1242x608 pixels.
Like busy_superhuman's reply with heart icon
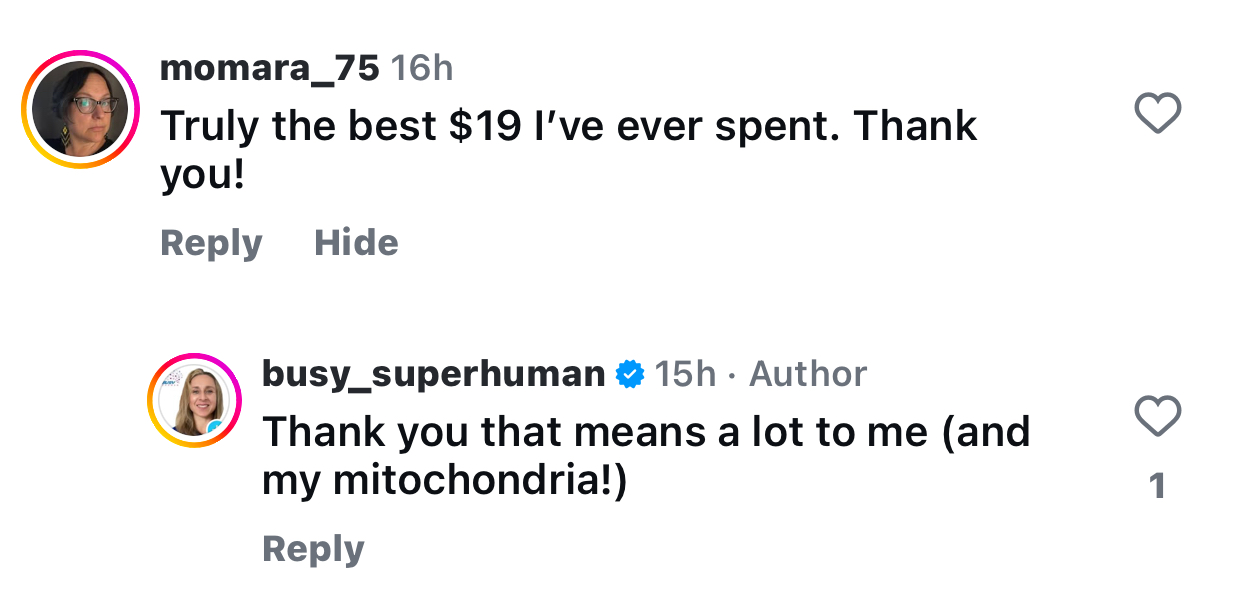coord(1159,416)
